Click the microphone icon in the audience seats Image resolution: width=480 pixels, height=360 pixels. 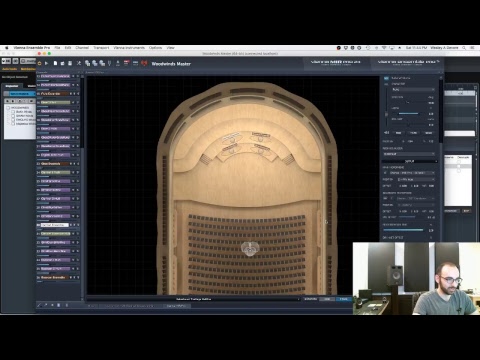click(x=250, y=248)
